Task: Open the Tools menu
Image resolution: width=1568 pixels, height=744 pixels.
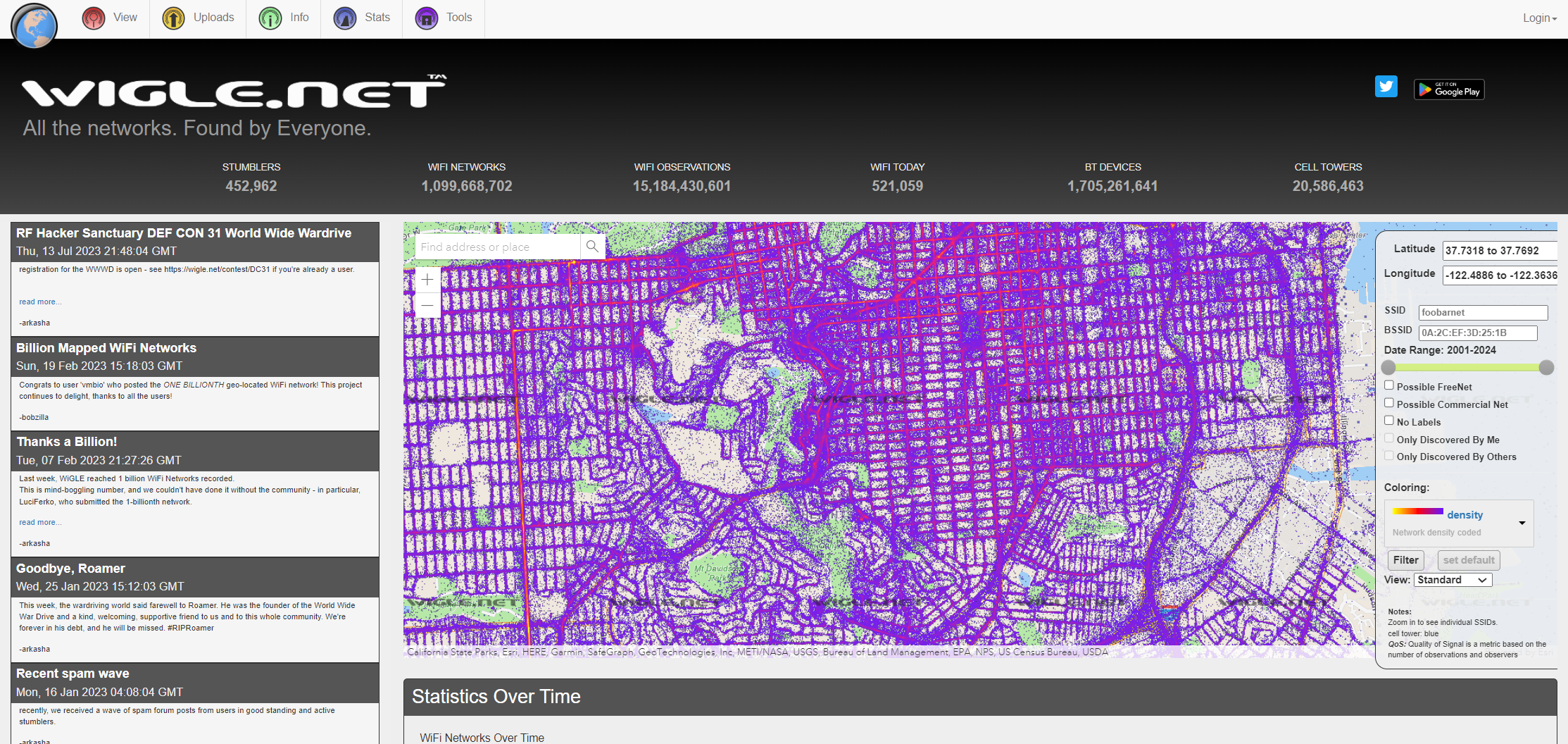Action: coord(444,18)
